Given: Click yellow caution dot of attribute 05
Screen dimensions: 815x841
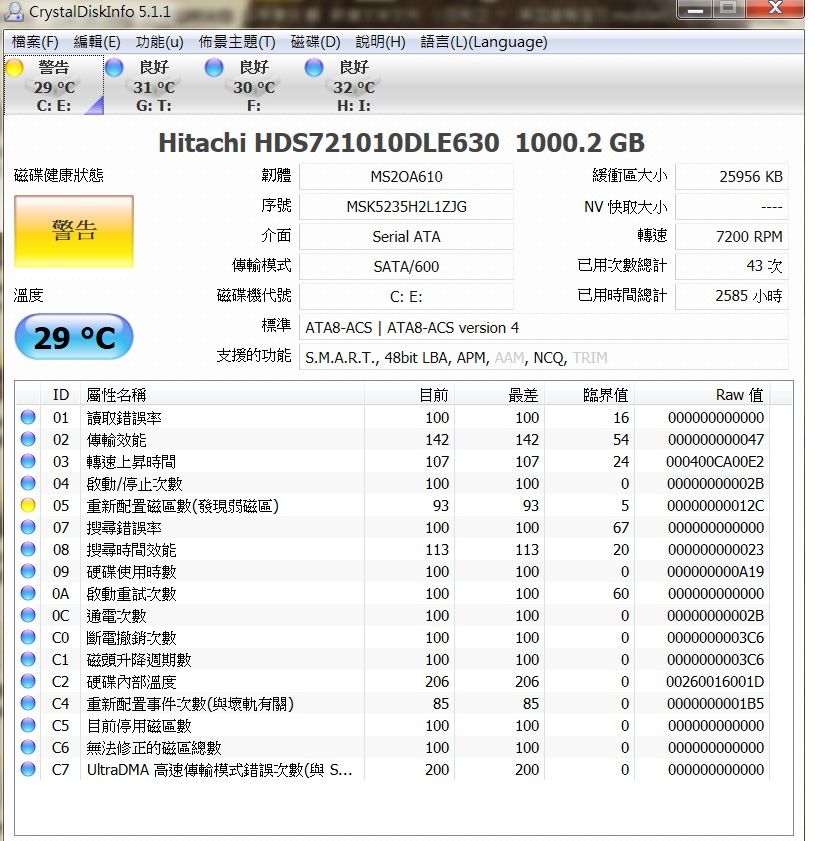Looking at the screenshot, I should click(x=28, y=505).
